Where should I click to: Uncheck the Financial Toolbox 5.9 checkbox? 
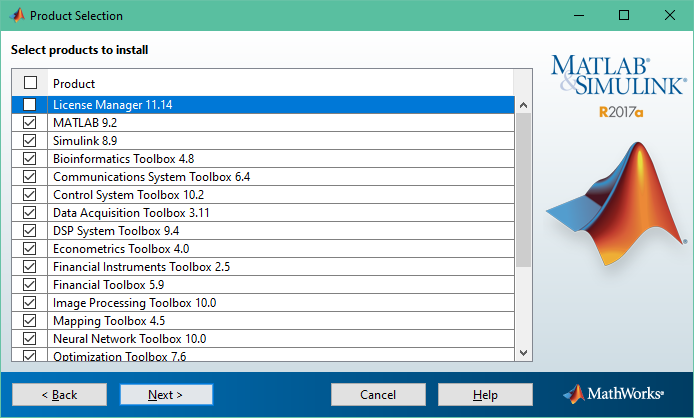(30, 285)
